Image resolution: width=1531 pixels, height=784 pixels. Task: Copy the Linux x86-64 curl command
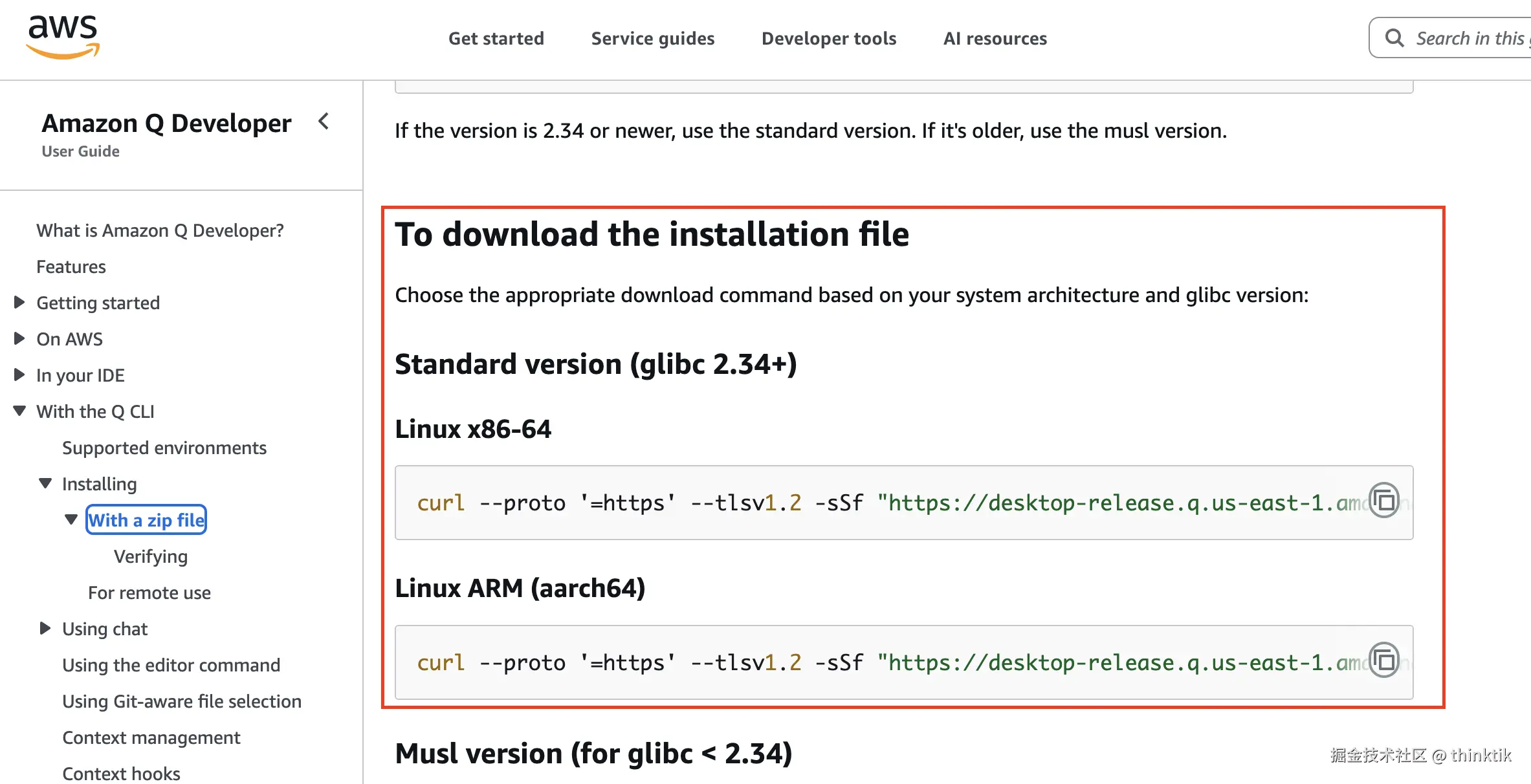tap(1384, 501)
